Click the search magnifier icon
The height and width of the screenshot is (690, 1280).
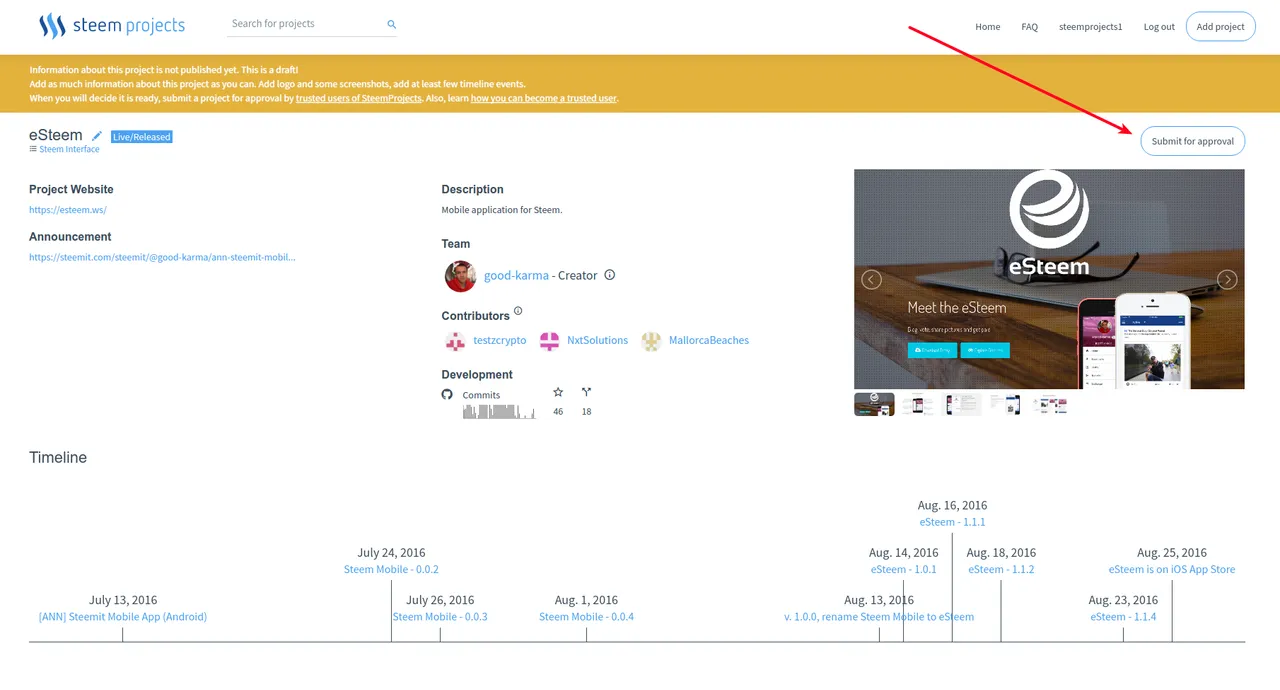click(391, 24)
